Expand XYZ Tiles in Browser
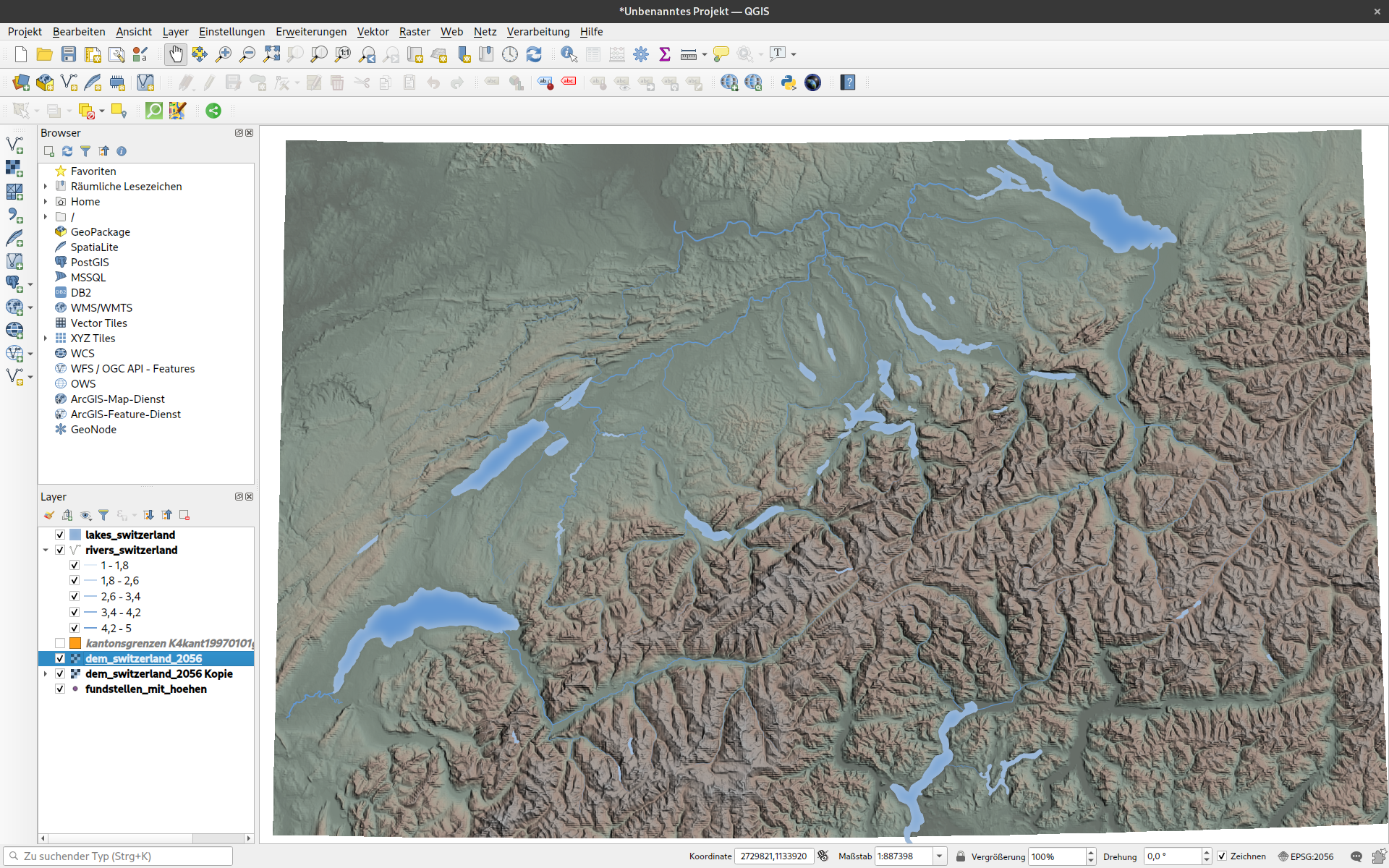 coord(46,339)
